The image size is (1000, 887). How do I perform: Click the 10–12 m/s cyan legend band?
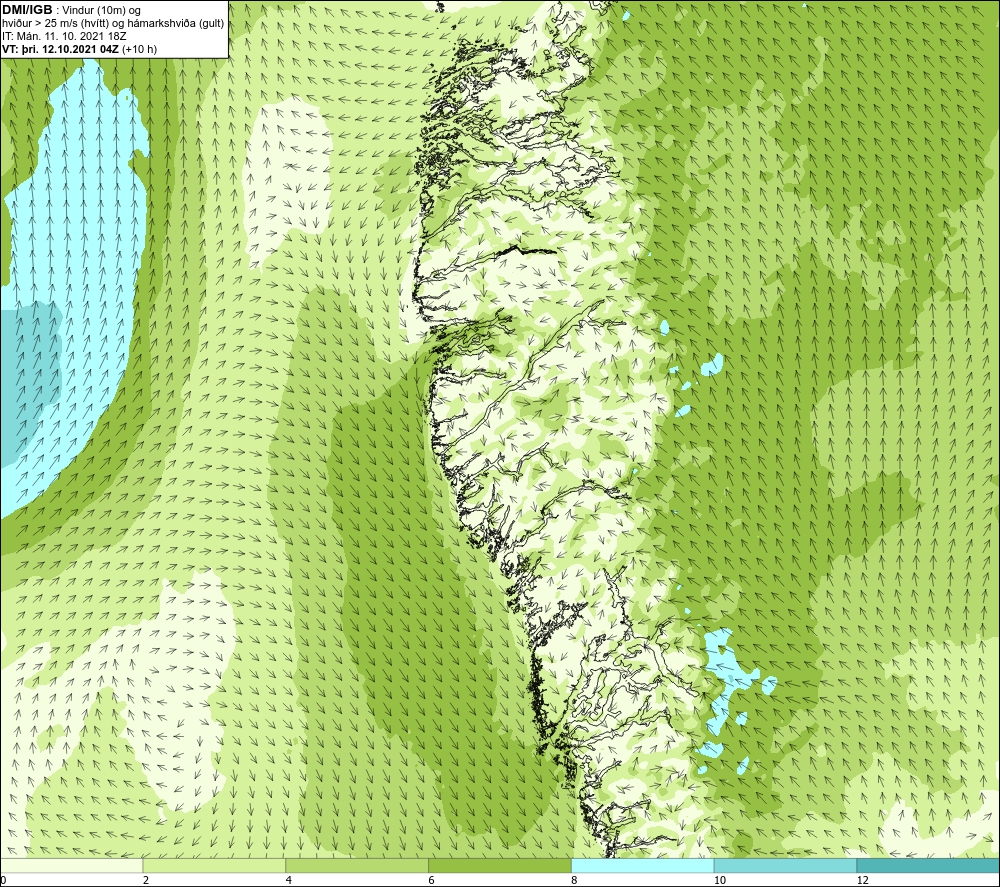[x=786, y=865]
